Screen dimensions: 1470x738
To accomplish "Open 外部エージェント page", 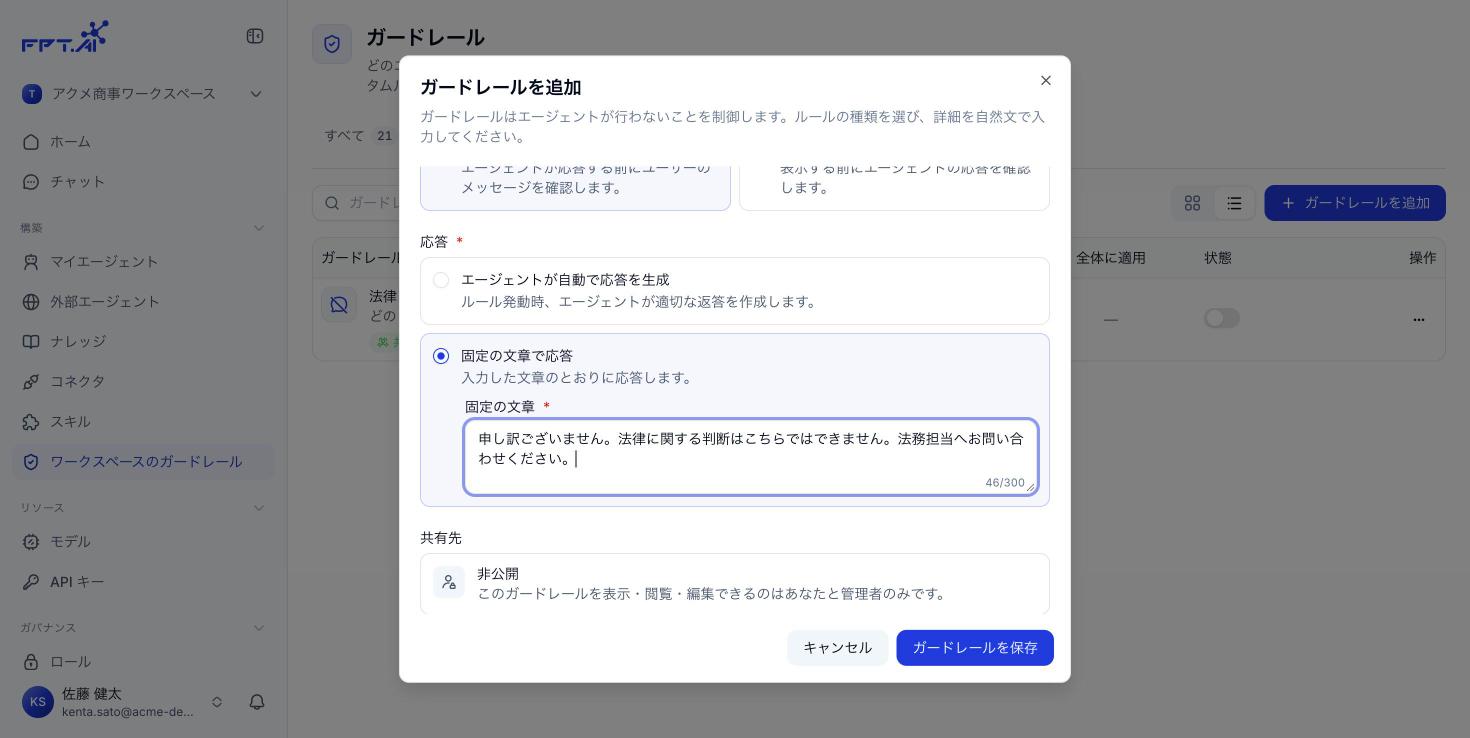I will click(x=144, y=302).
